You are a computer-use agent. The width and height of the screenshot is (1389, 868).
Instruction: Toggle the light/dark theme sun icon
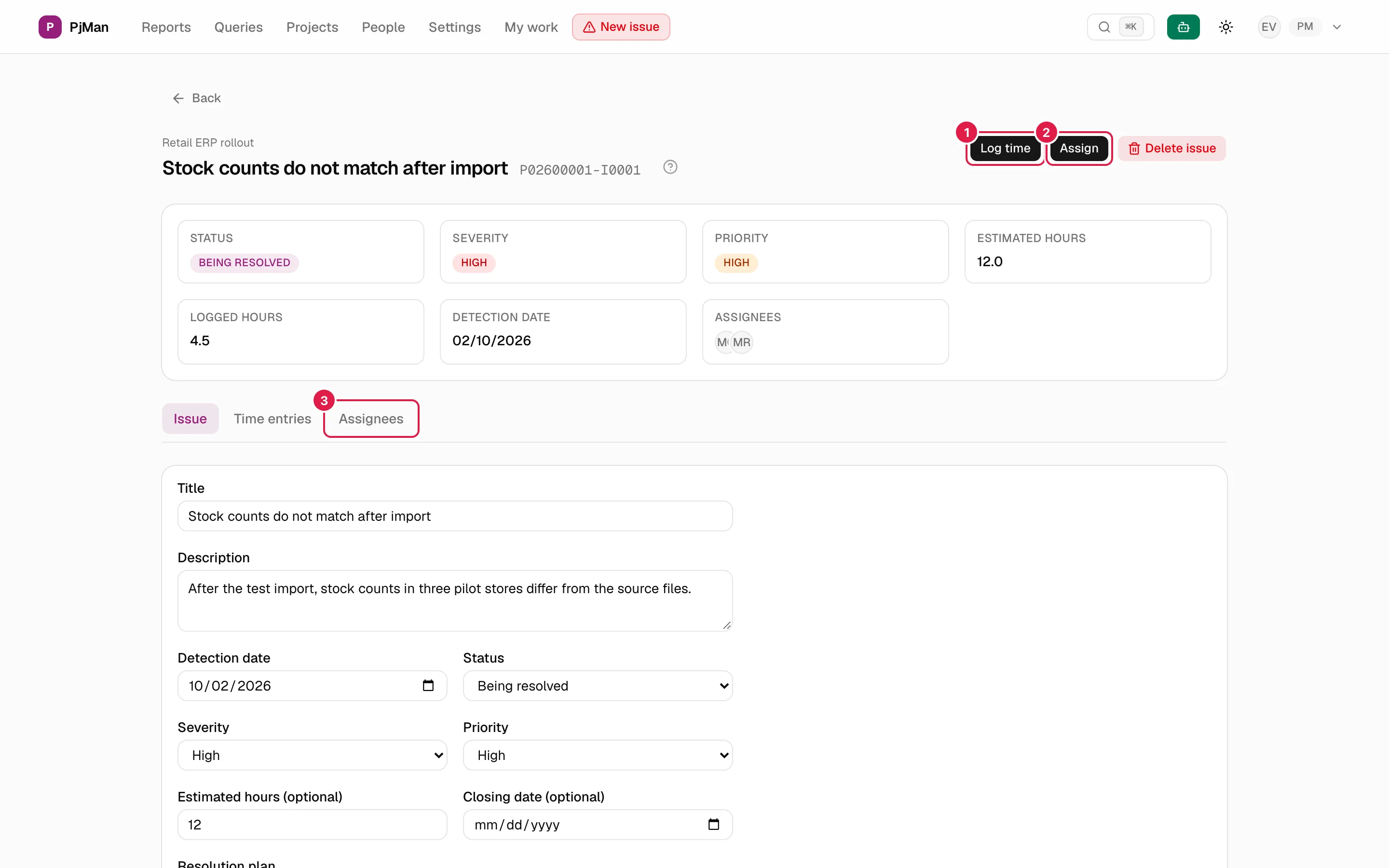pyautogui.click(x=1226, y=27)
